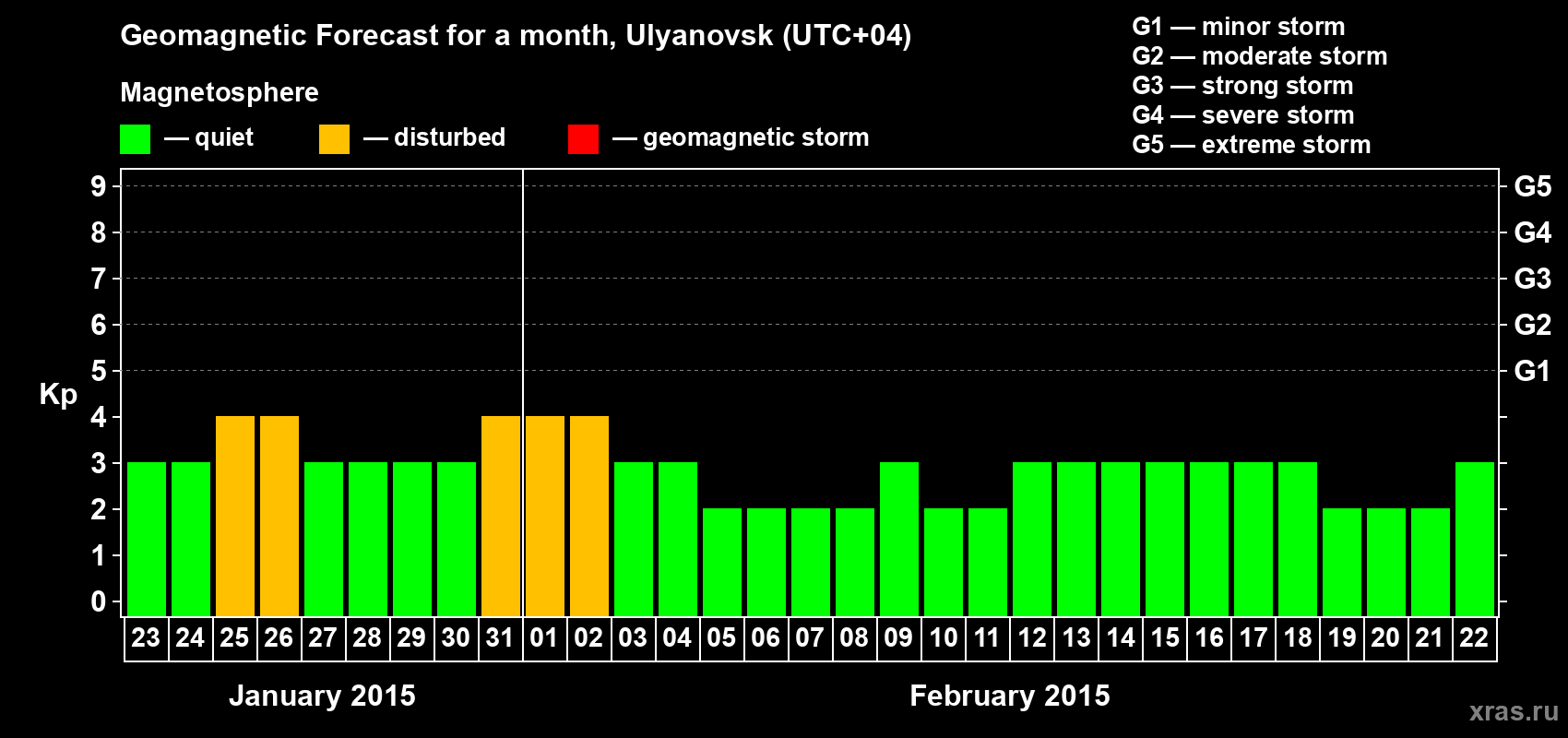Click the Kp value 7 on left axis
This screenshot has width=1568, height=738.
(99, 279)
